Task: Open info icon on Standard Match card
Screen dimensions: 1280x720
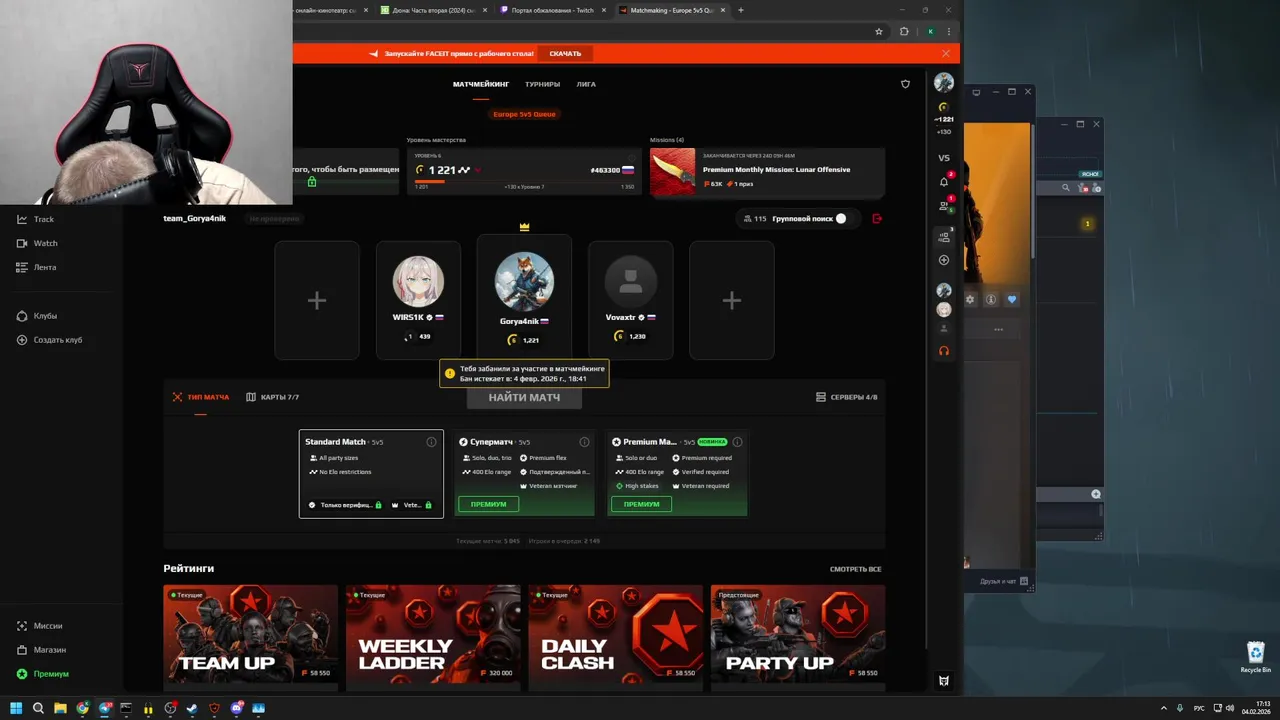Action: click(x=431, y=442)
